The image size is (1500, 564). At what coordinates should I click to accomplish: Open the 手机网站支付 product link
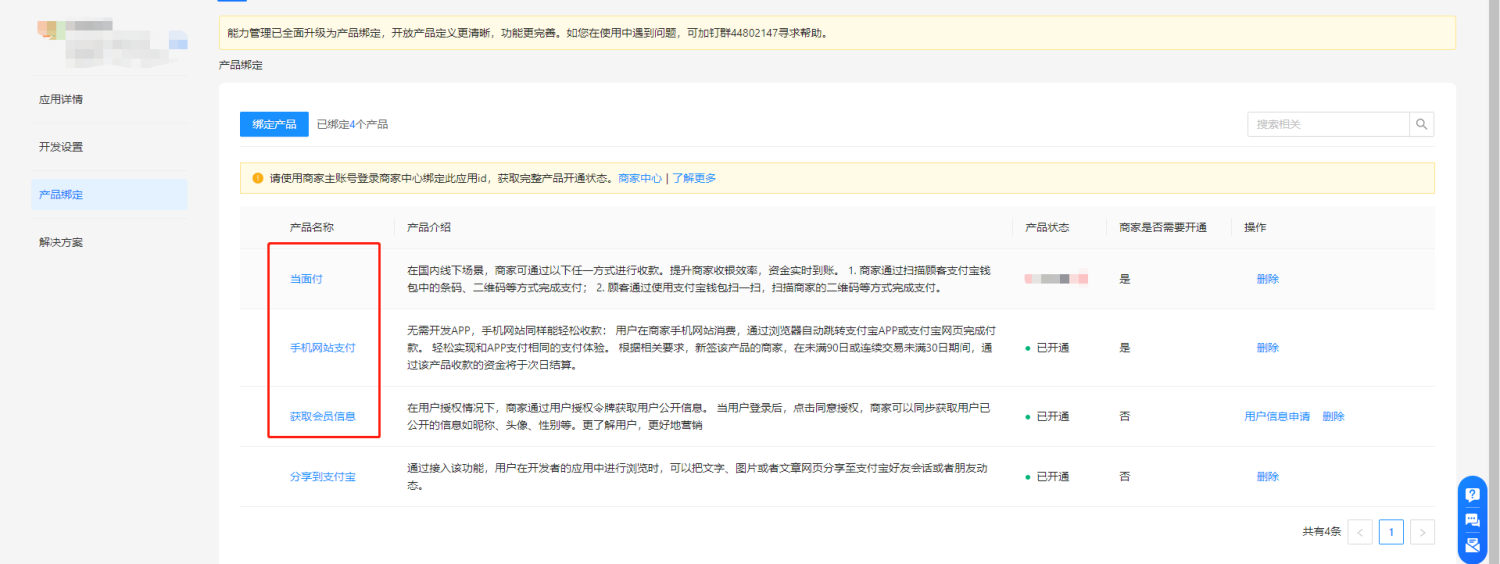[x=322, y=348]
